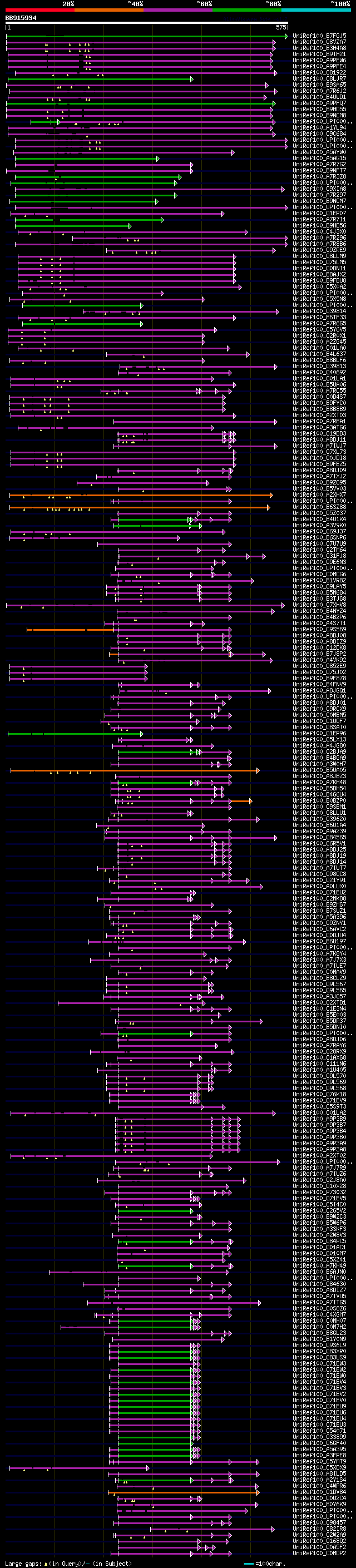Open hit UniRef100_B7FGJ5
This screenshot has height=1568, width=356.
coord(319,36)
